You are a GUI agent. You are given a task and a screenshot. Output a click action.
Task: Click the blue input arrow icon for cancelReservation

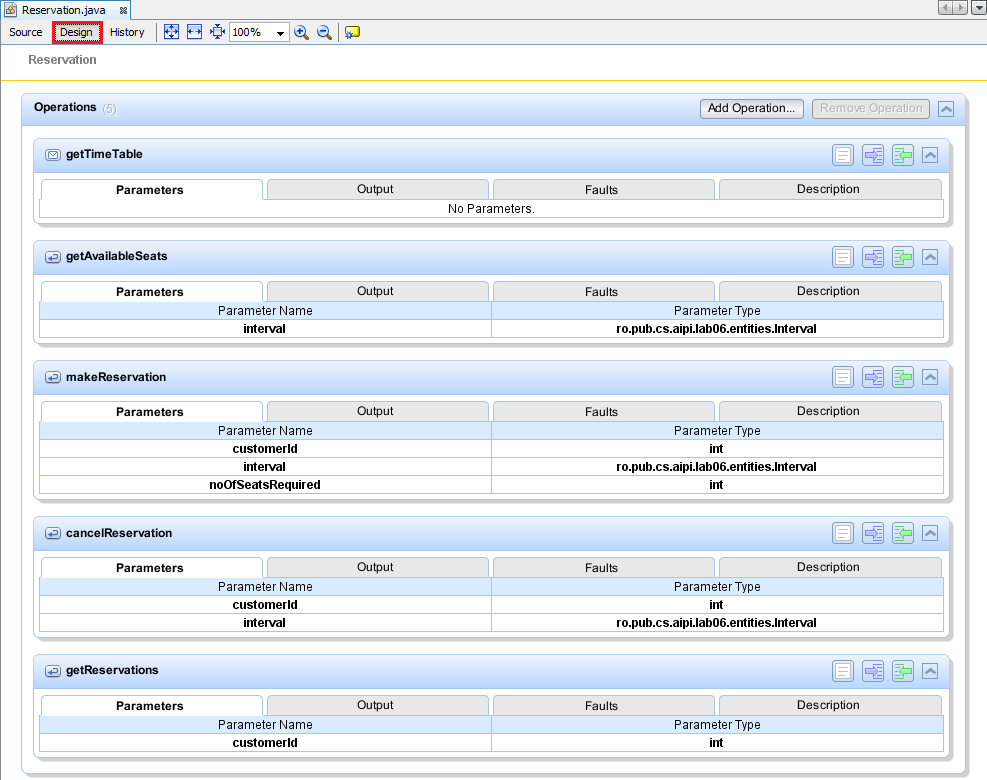(873, 533)
